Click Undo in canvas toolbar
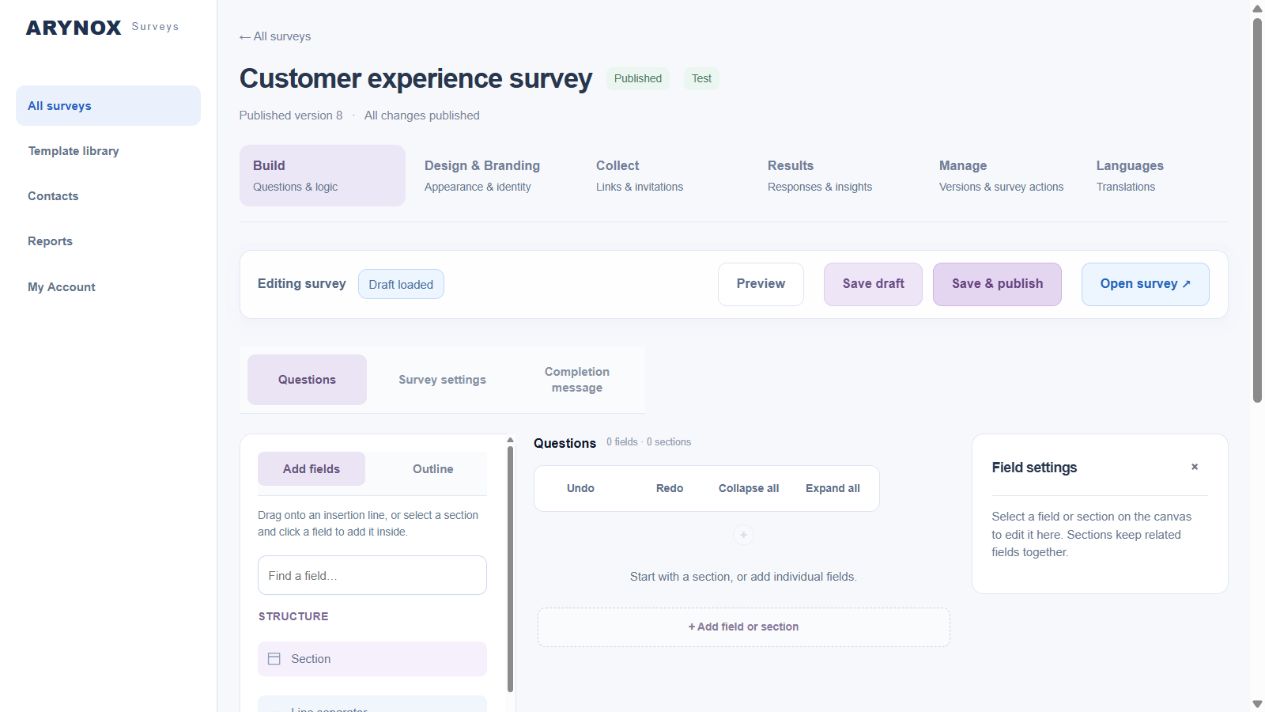Screen dimensions: 1265x712 coord(580,489)
